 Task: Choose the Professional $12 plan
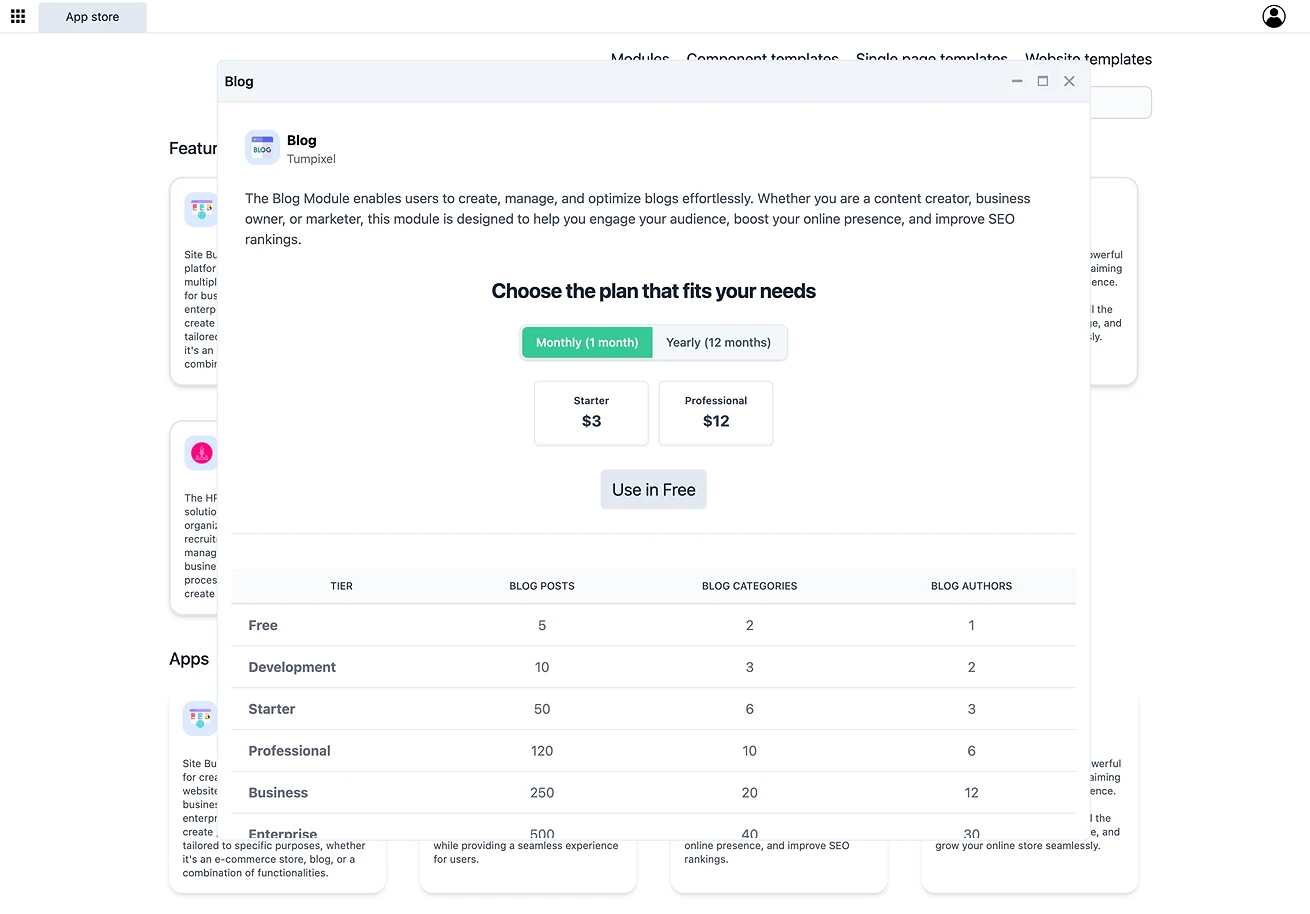[715, 412]
